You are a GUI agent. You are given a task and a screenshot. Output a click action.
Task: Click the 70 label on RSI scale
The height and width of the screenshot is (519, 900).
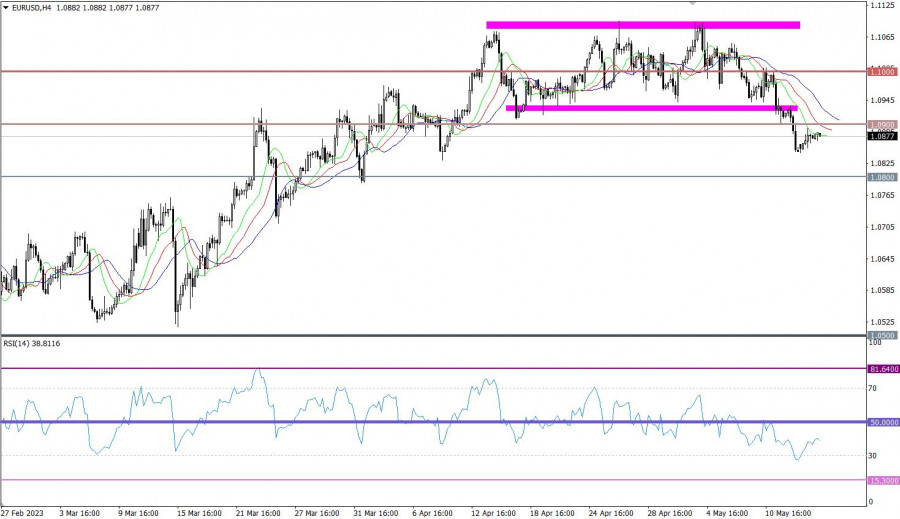(x=872, y=389)
